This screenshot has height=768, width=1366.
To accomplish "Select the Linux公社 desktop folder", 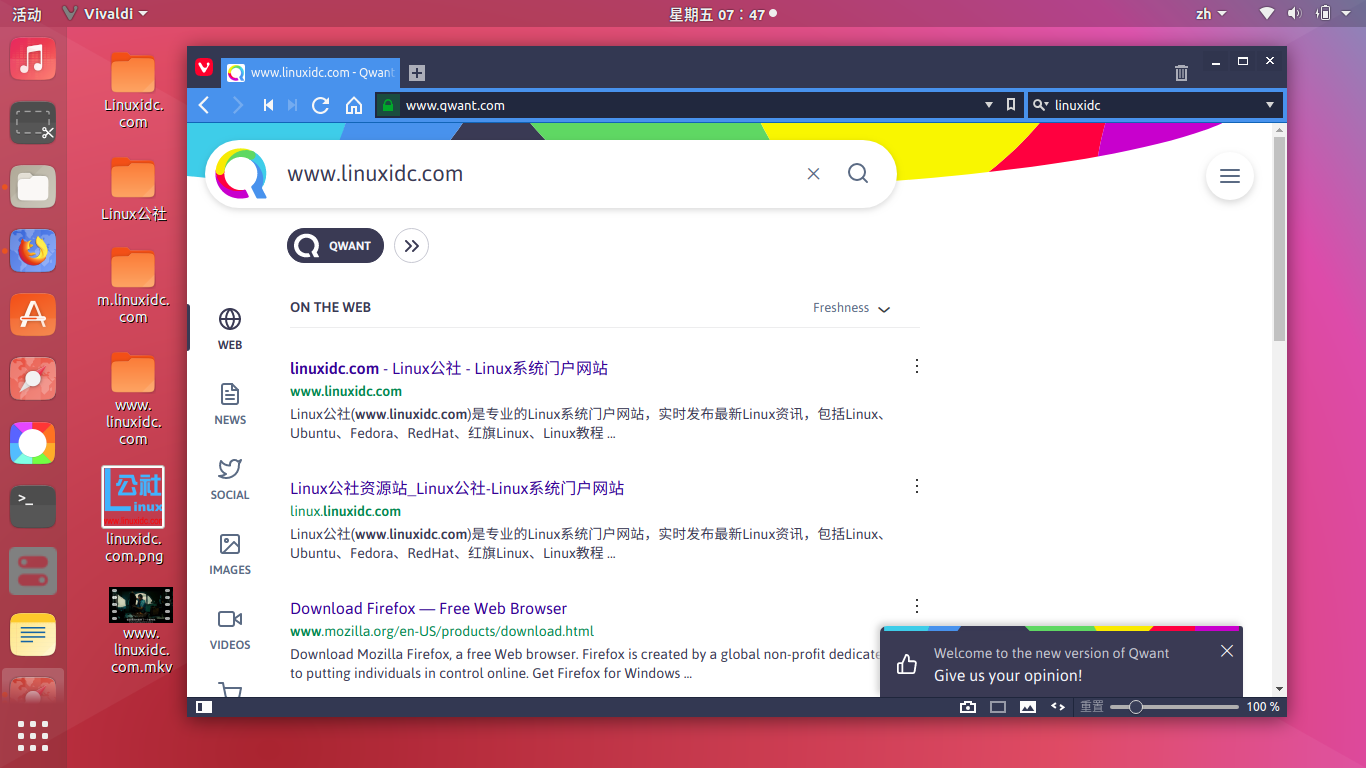I will coord(134,189).
